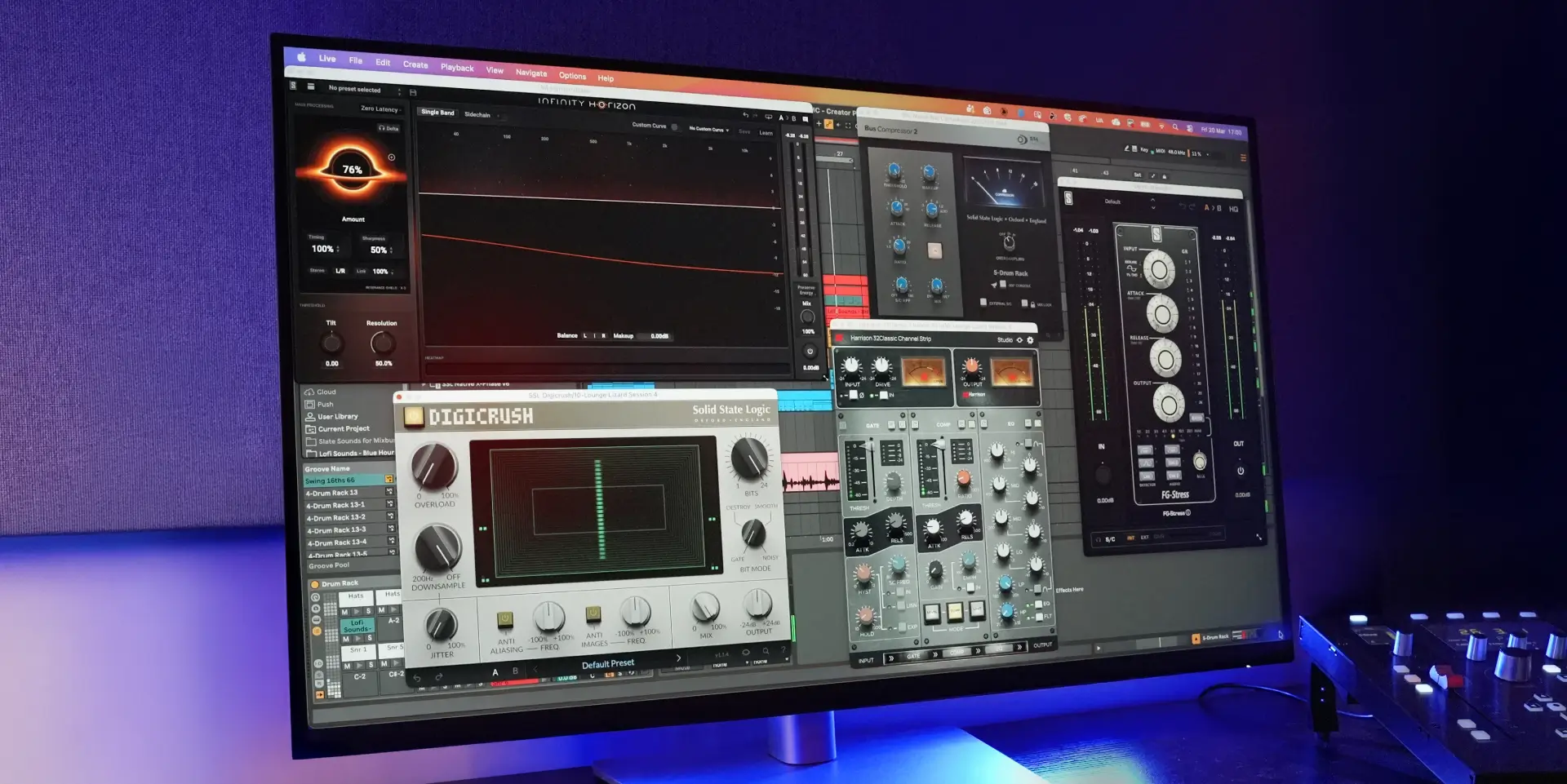Screen dimensions: 1567x784
Task: Go to next DigiCrush preset arrow
Action: 677,658
